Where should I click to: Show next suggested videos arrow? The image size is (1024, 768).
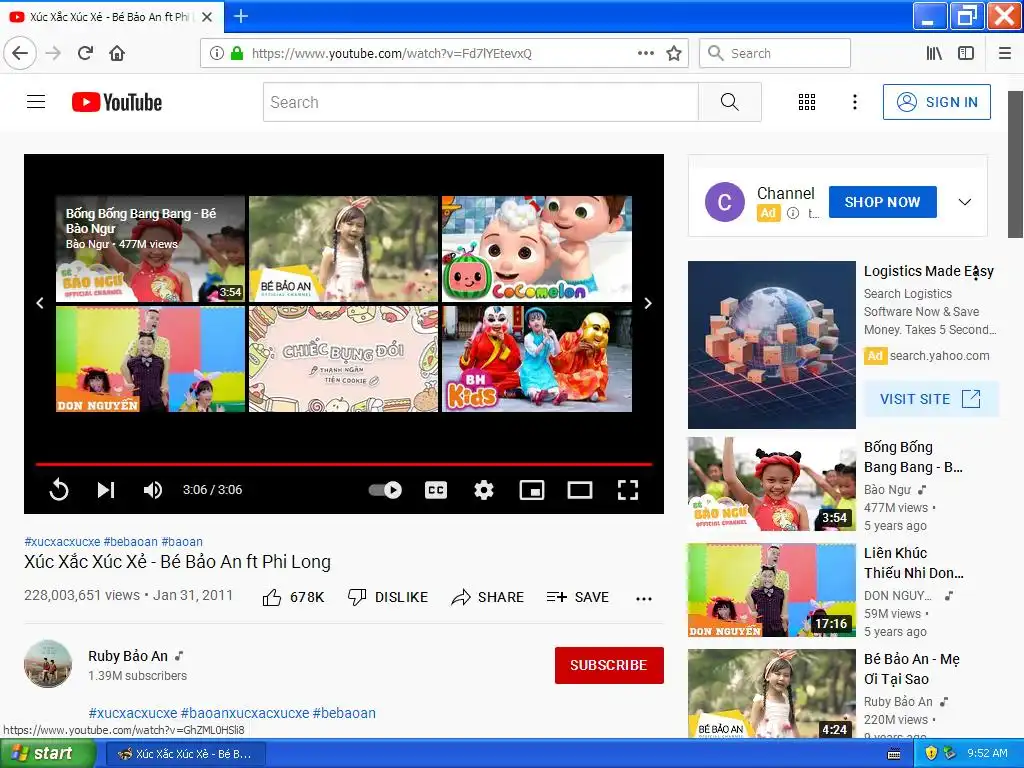[x=648, y=303]
